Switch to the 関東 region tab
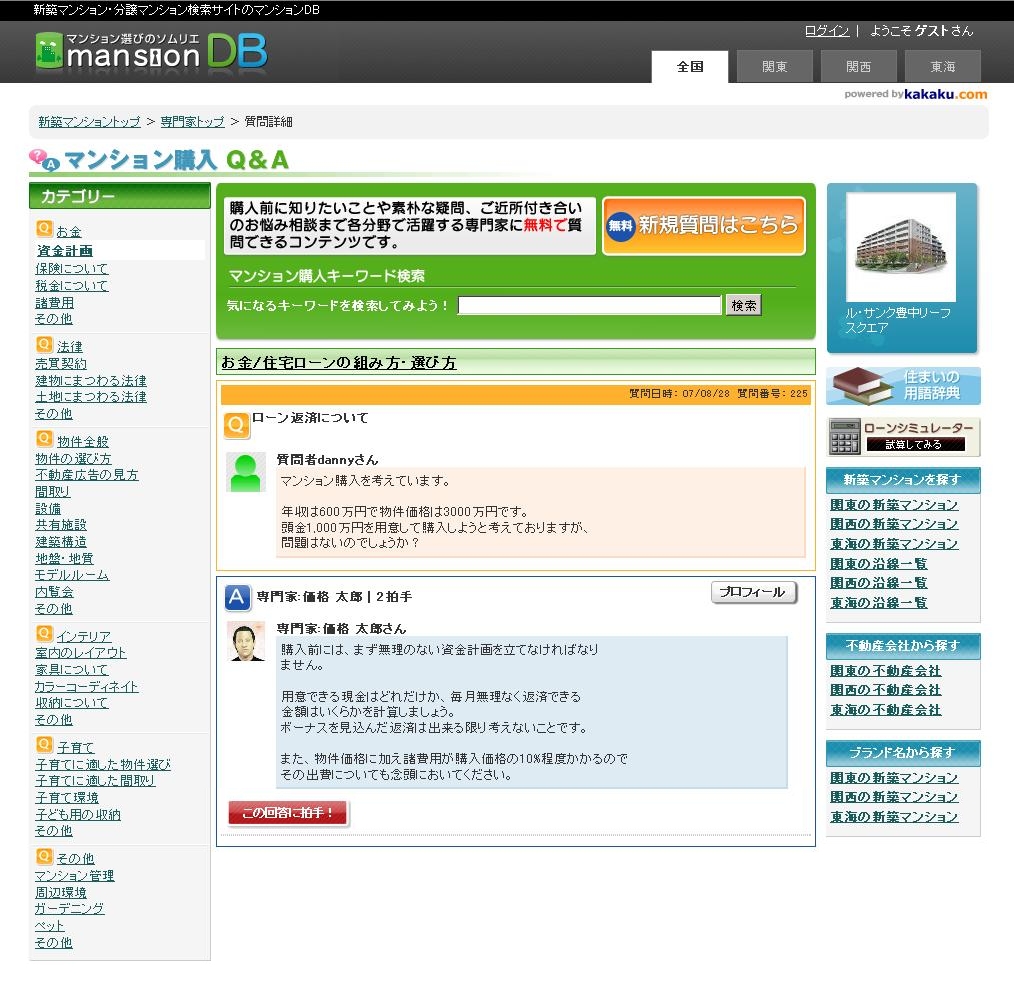 774,67
